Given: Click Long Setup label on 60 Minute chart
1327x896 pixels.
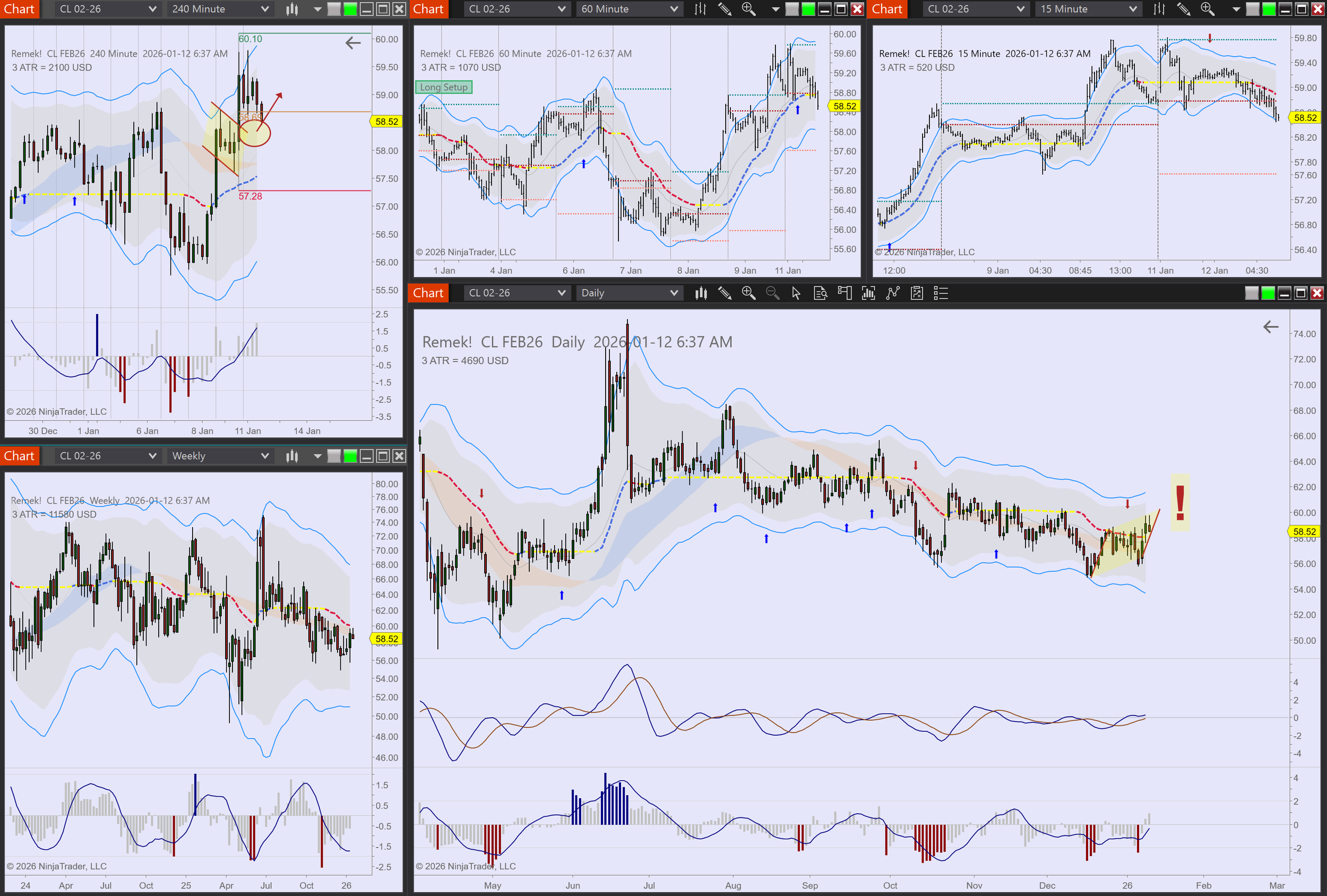Looking at the screenshot, I should 444,88.
